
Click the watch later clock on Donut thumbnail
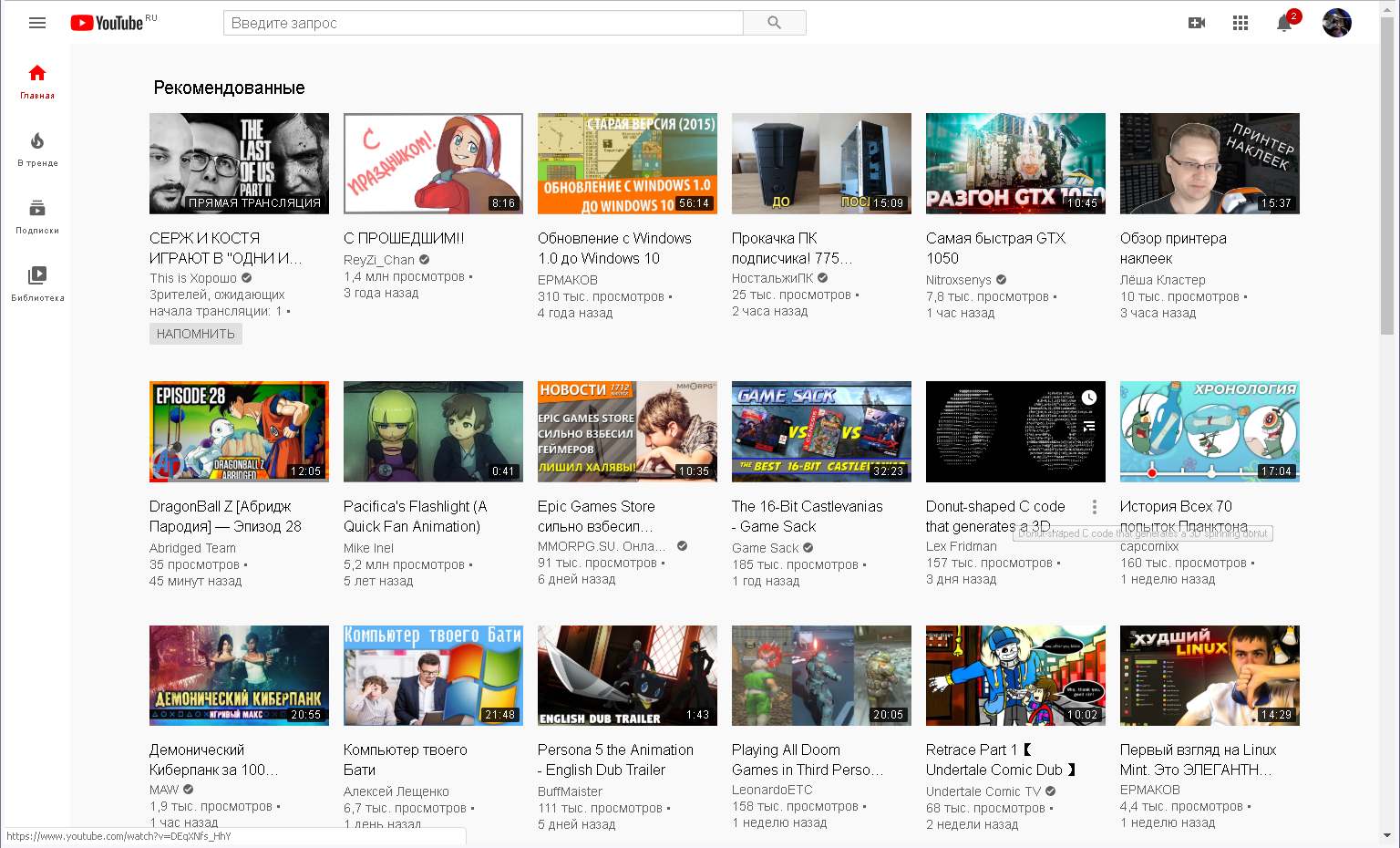[x=1089, y=398]
